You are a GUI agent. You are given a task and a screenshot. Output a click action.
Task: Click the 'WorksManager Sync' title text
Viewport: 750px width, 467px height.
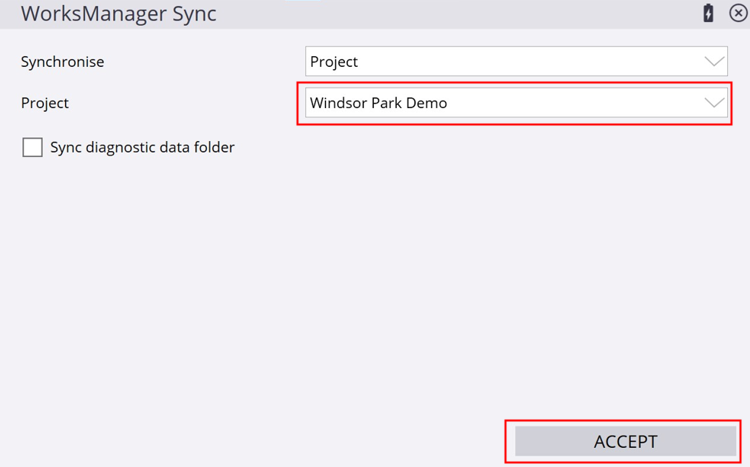coord(118,15)
